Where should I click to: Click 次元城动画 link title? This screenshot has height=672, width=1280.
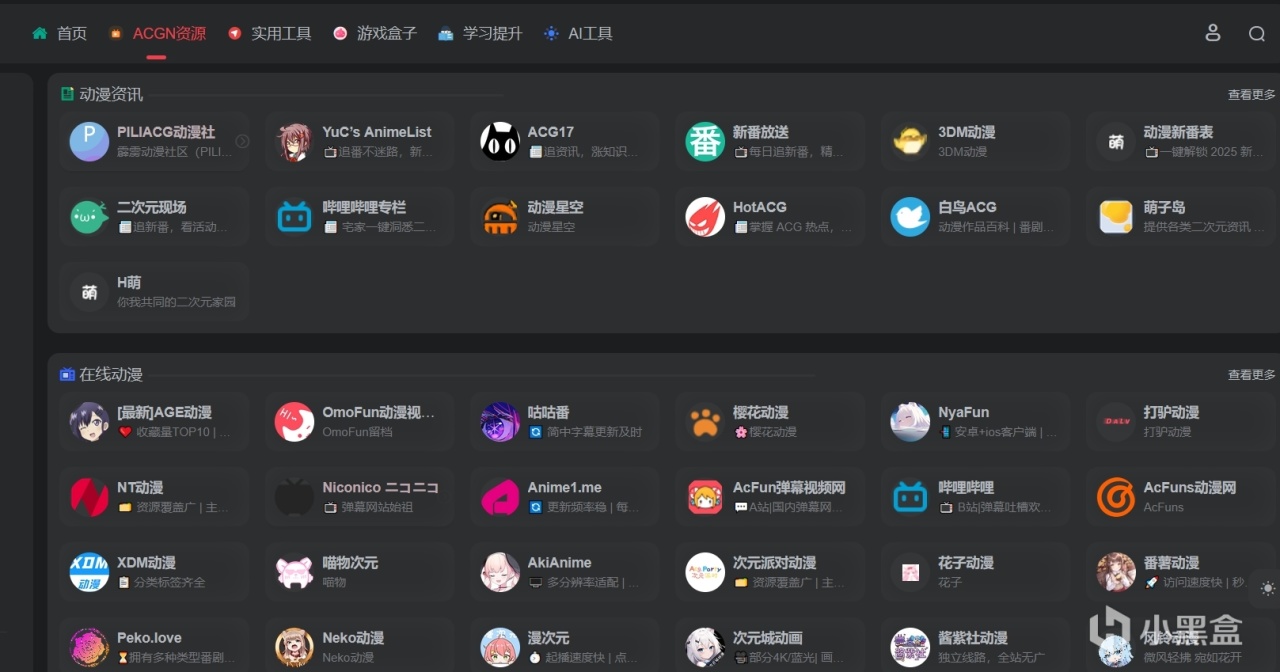(x=767, y=638)
